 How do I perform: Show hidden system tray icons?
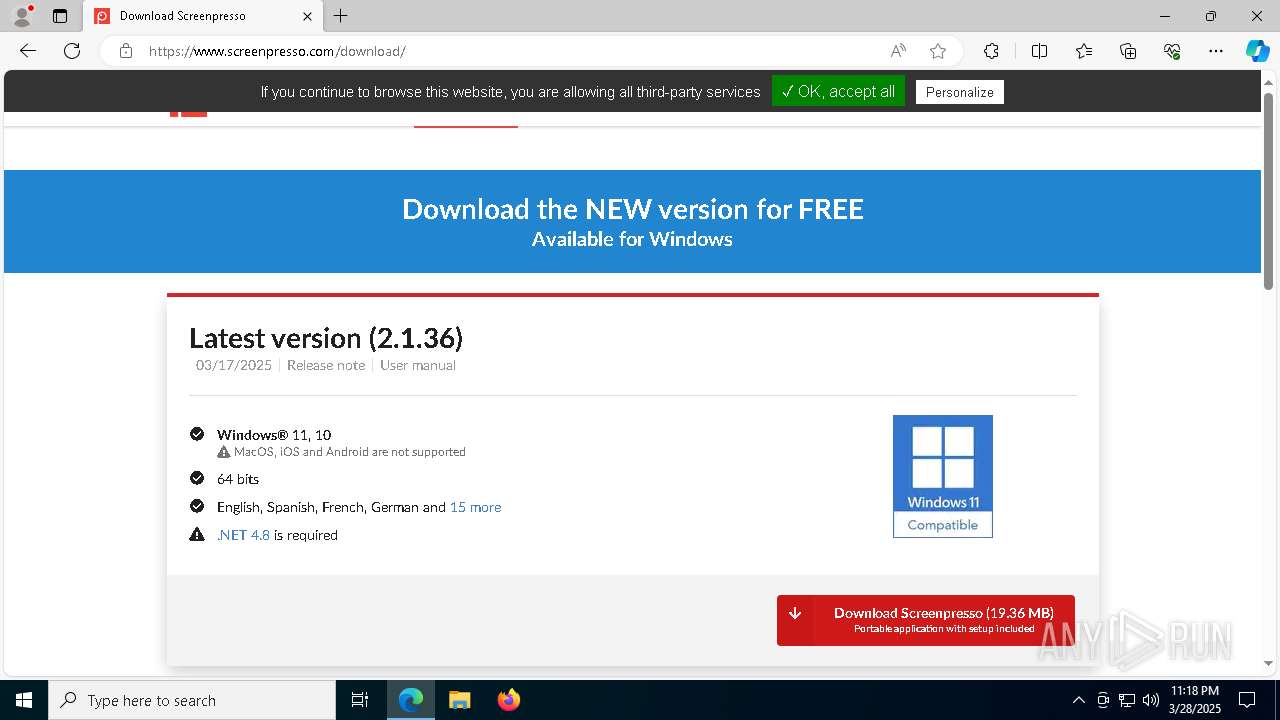(1078, 700)
